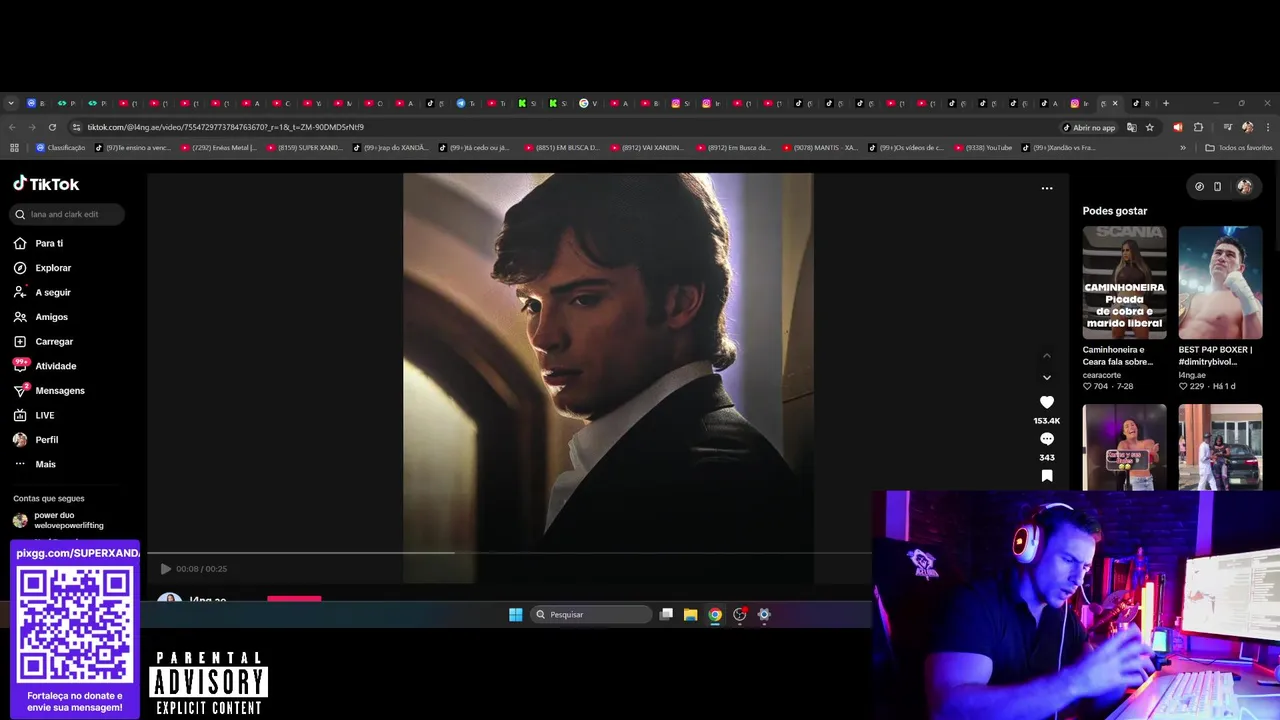Open Chrome three-dot menu
The height and width of the screenshot is (720, 1280).
point(1267,127)
